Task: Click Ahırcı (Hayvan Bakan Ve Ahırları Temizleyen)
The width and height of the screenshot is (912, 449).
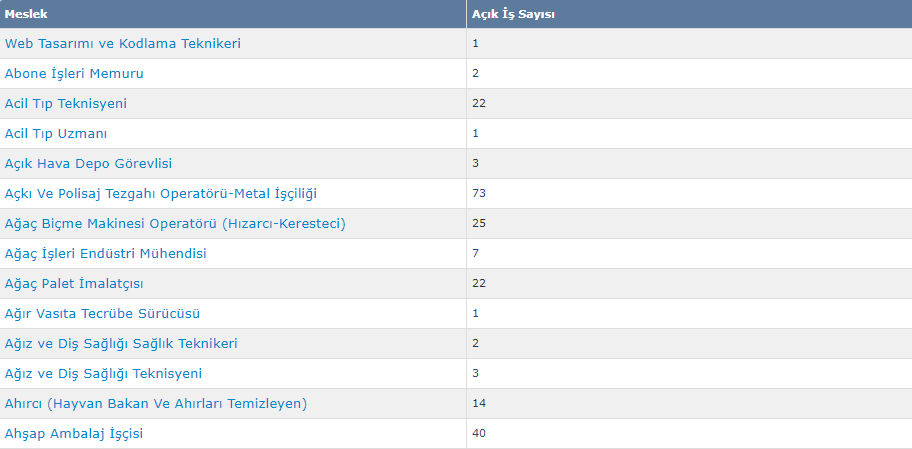Action: click(156, 404)
